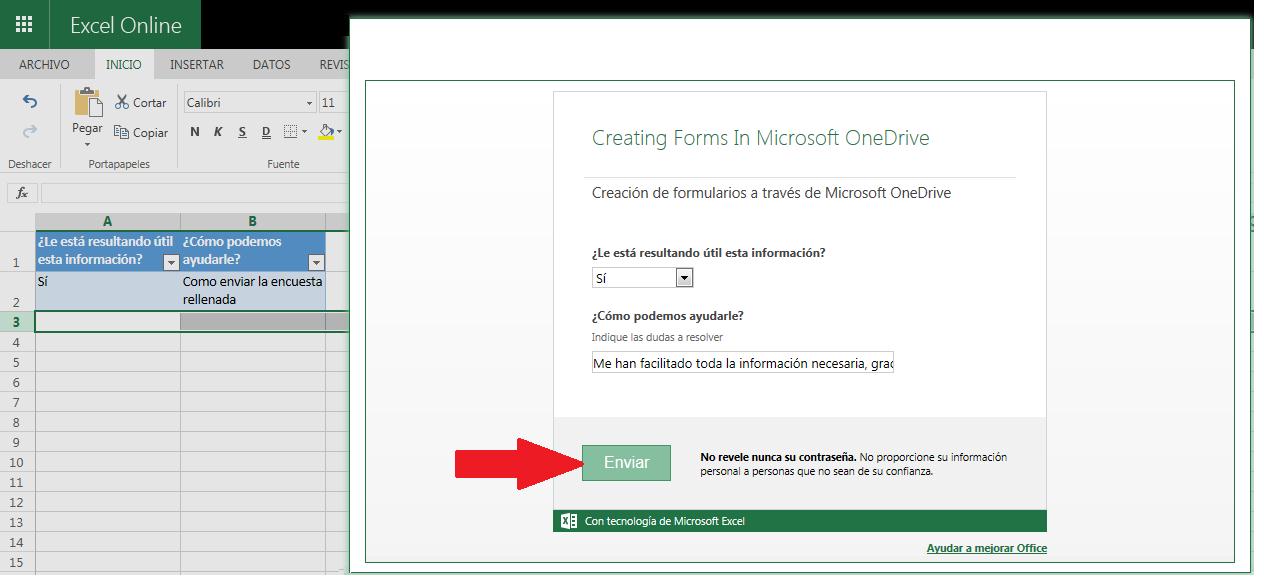1264x584 pixels.
Task: Select column B header
Action: tap(253, 221)
